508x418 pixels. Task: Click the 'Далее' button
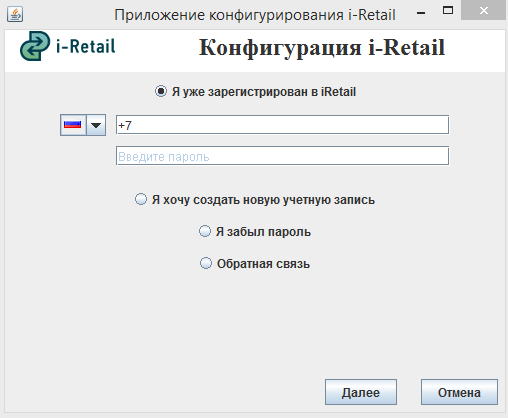pos(361,392)
